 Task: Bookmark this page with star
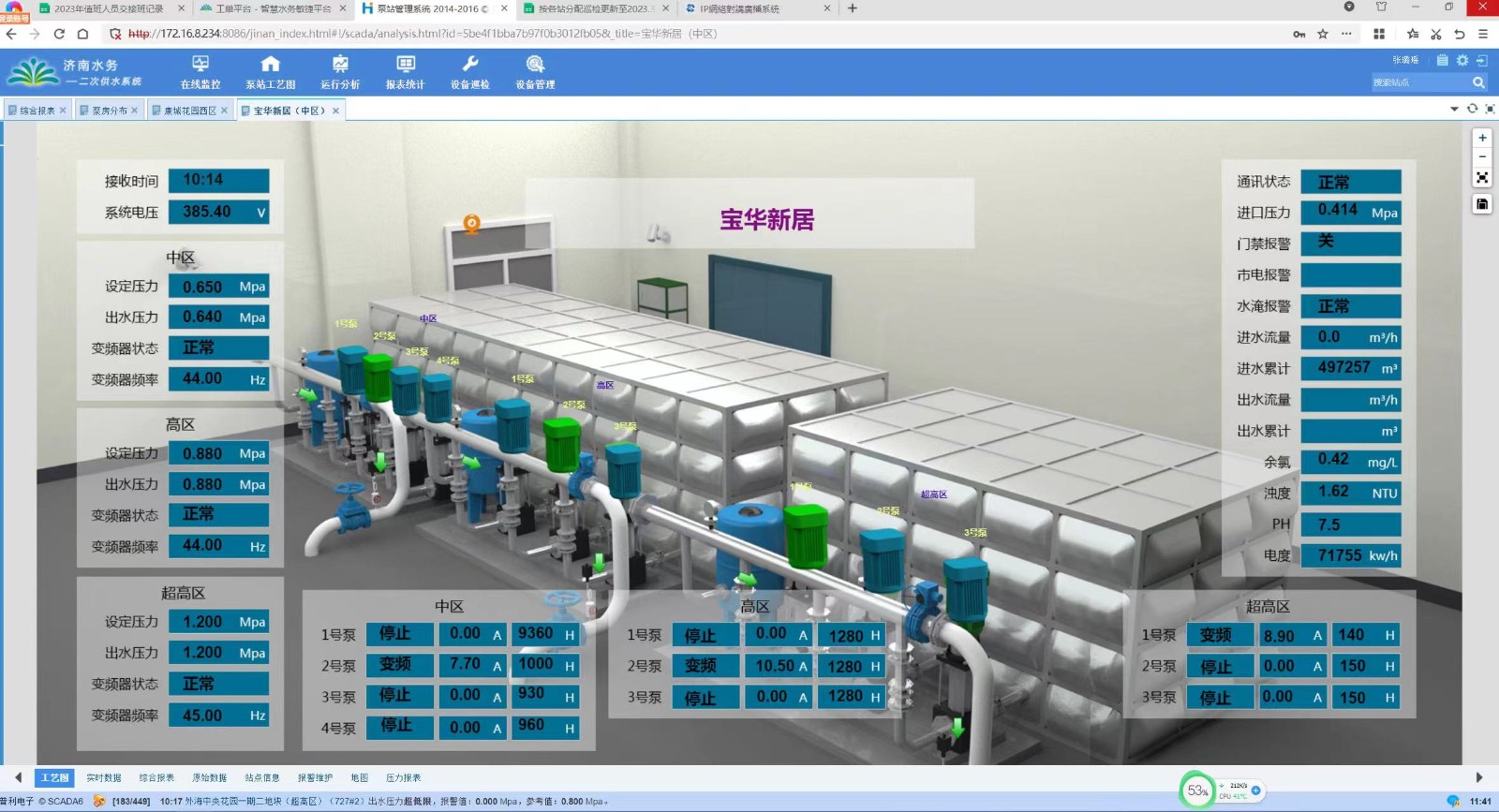1323,34
